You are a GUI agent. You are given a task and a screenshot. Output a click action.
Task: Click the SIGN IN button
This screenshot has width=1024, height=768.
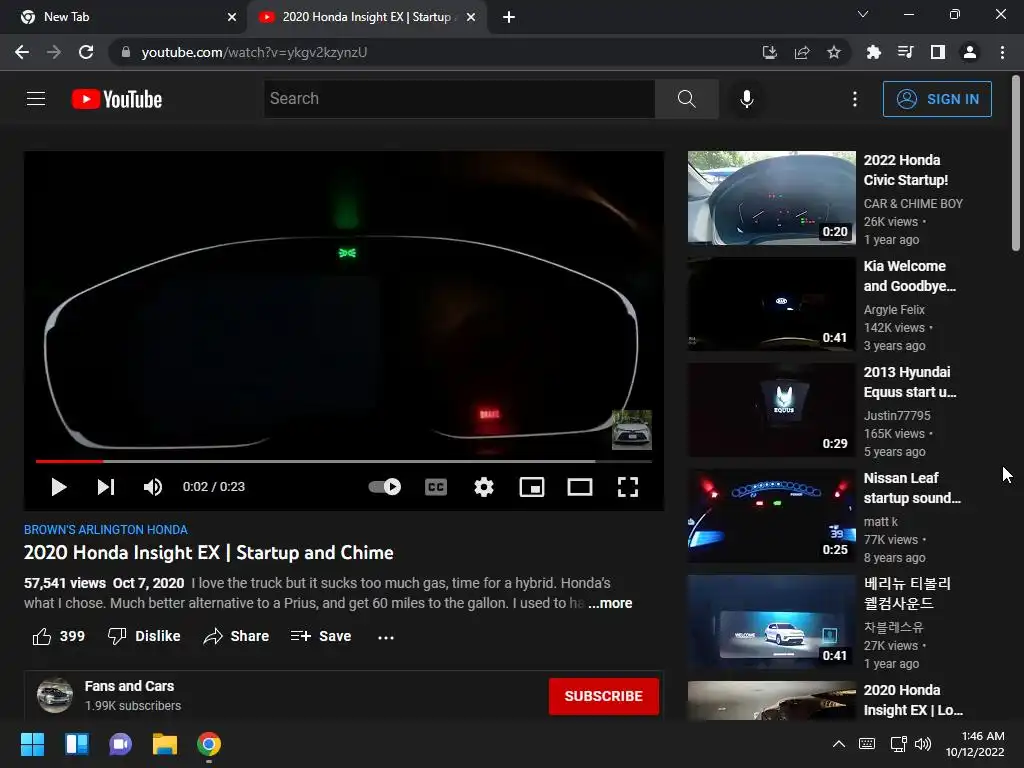coord(937,99)
